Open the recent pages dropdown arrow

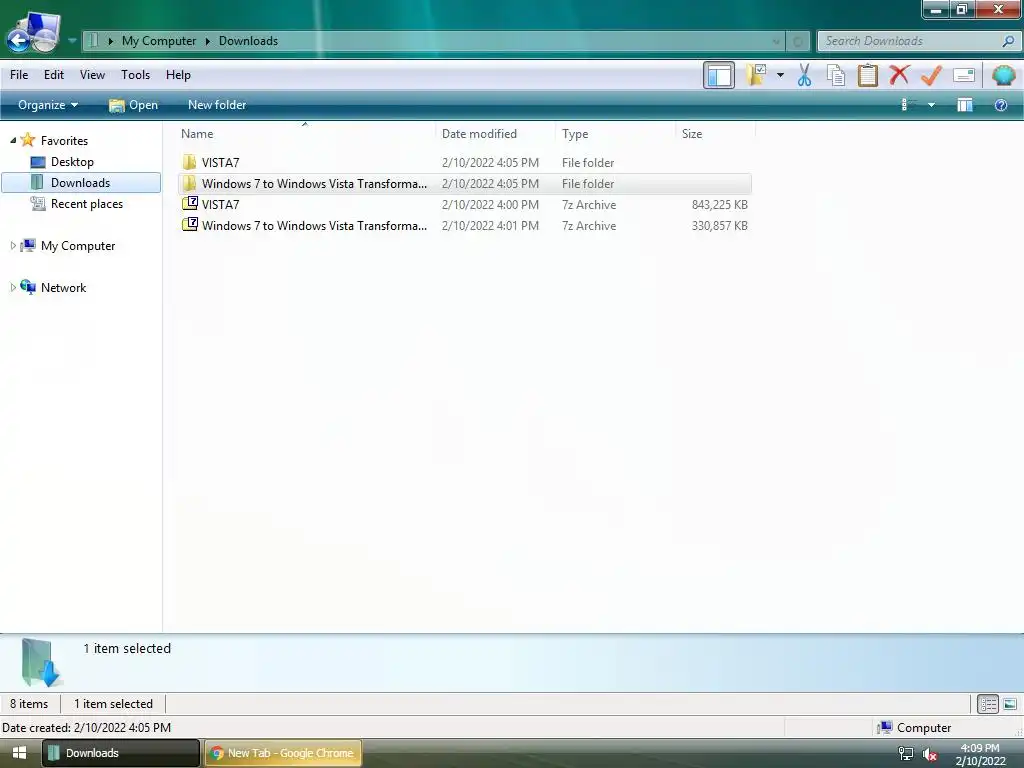(72, 40)
